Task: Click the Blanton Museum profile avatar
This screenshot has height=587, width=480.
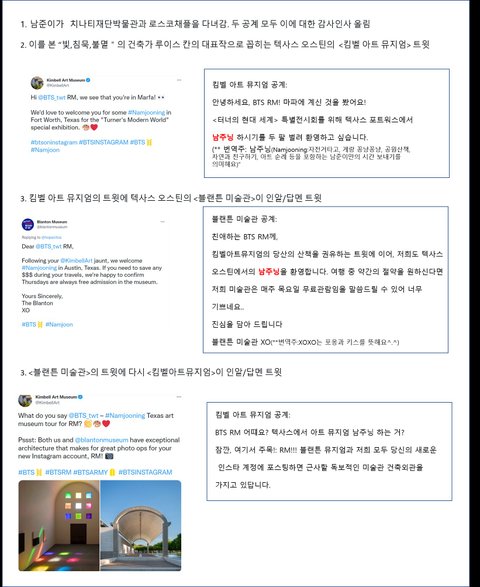Action: [x=28, y=224]
